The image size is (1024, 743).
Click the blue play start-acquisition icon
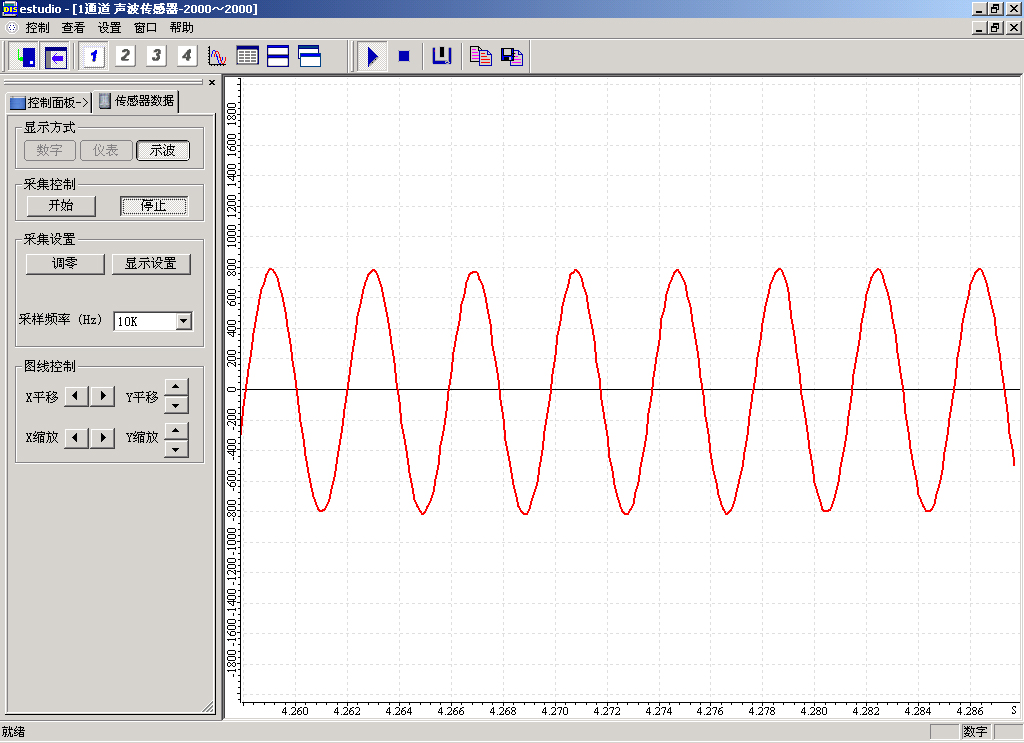372,56
